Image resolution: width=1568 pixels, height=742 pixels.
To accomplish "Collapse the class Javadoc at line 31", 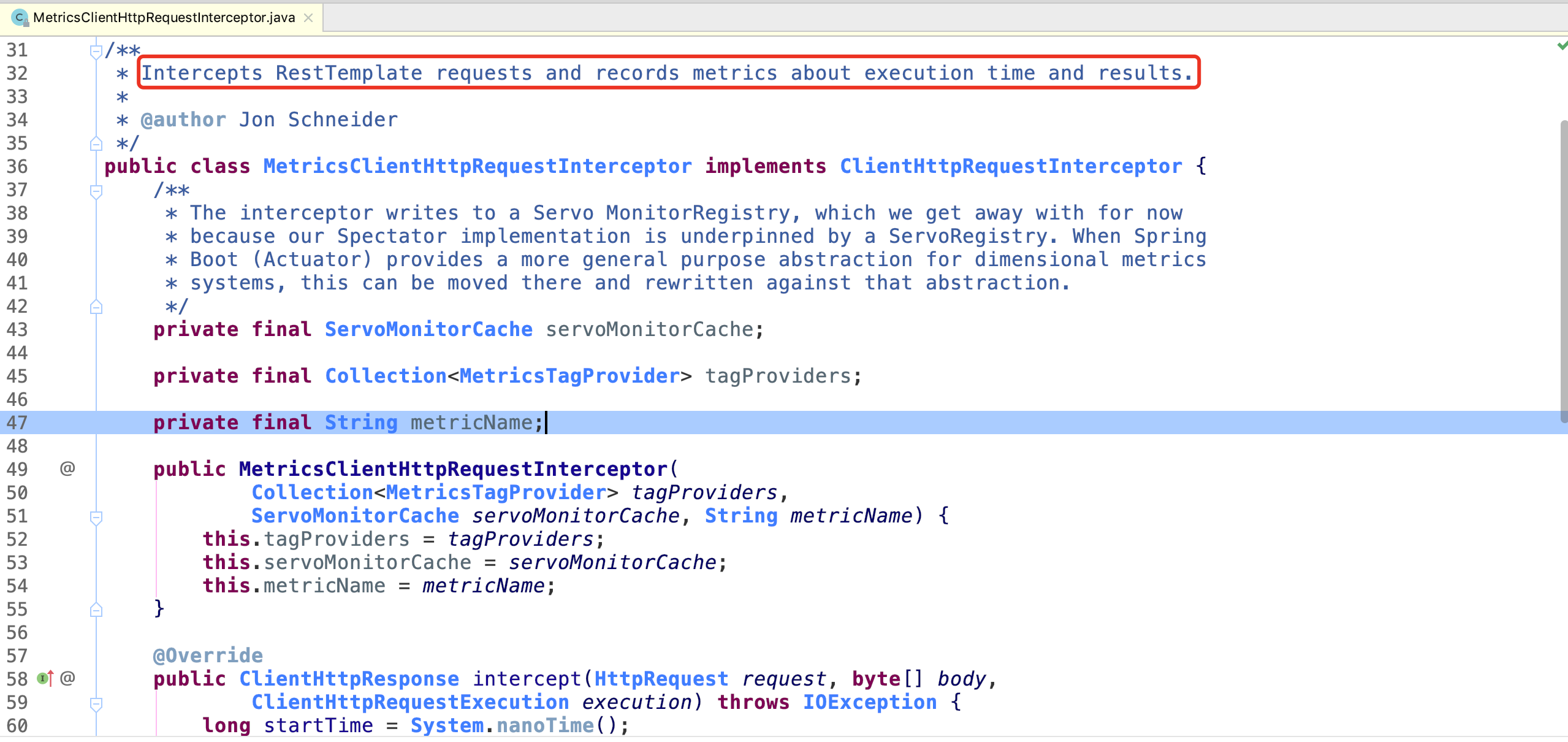I will 96,51.
